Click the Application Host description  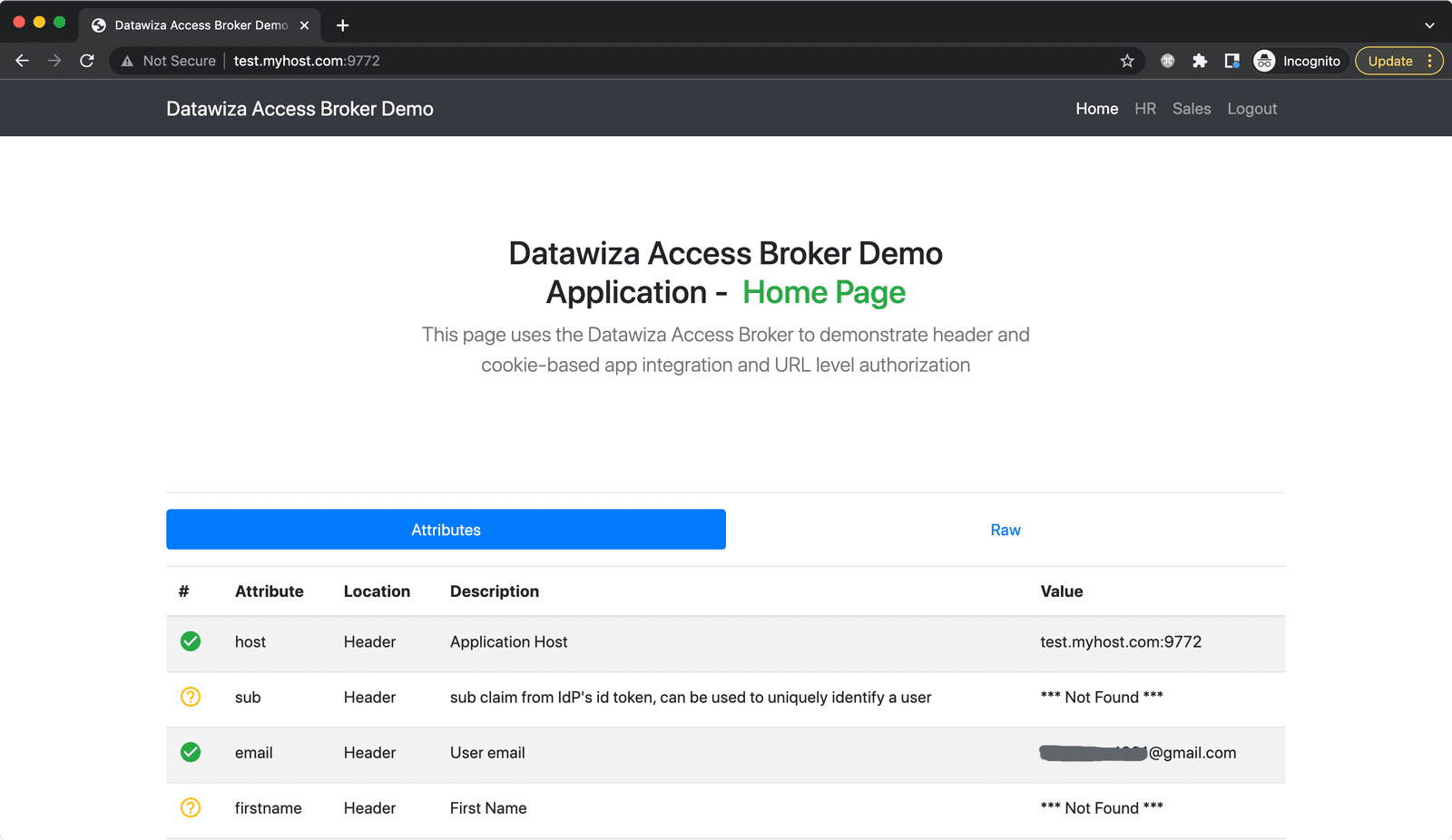[509, 641]
